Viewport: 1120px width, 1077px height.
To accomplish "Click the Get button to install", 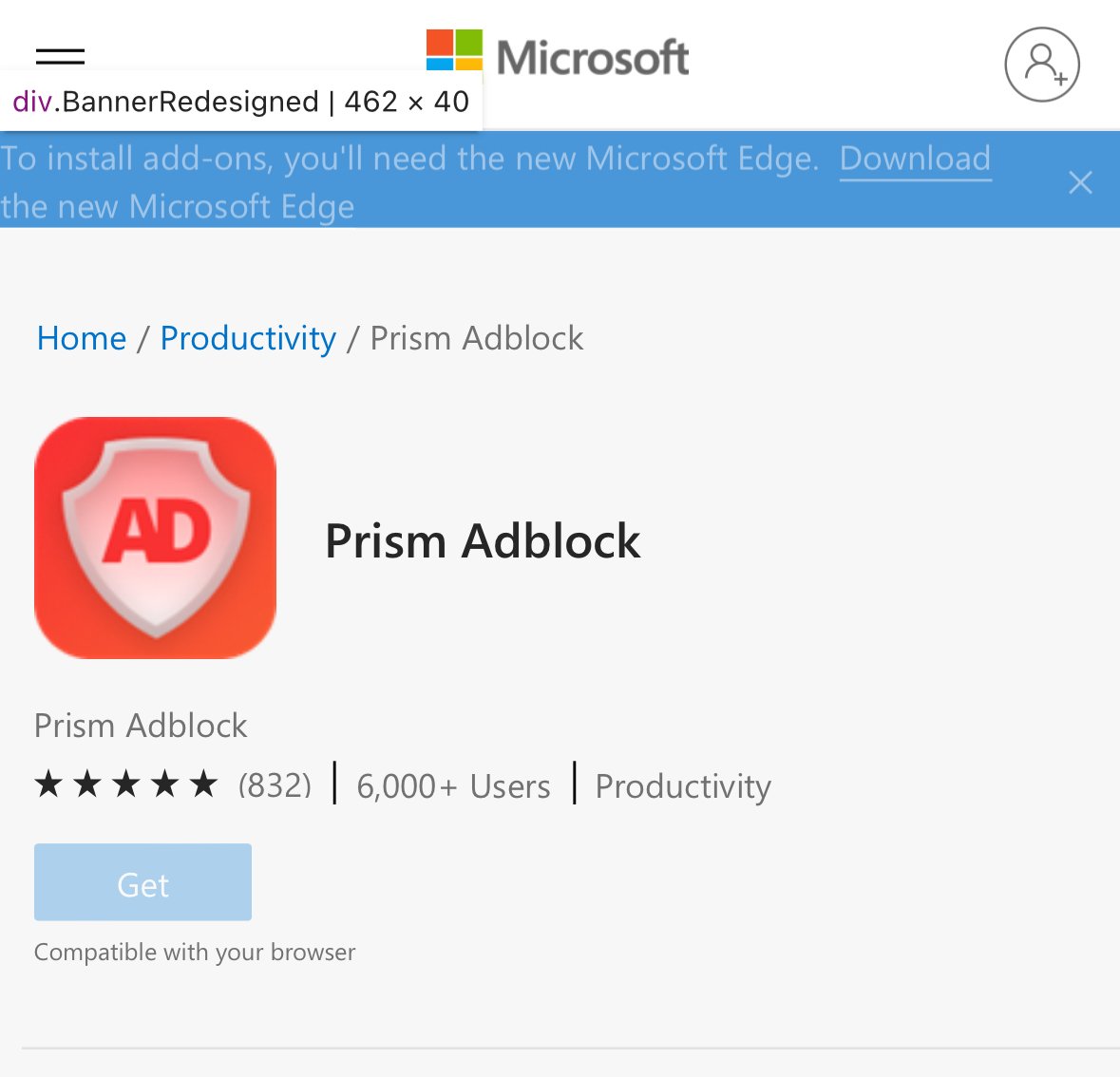I will [x=142, y=881].
